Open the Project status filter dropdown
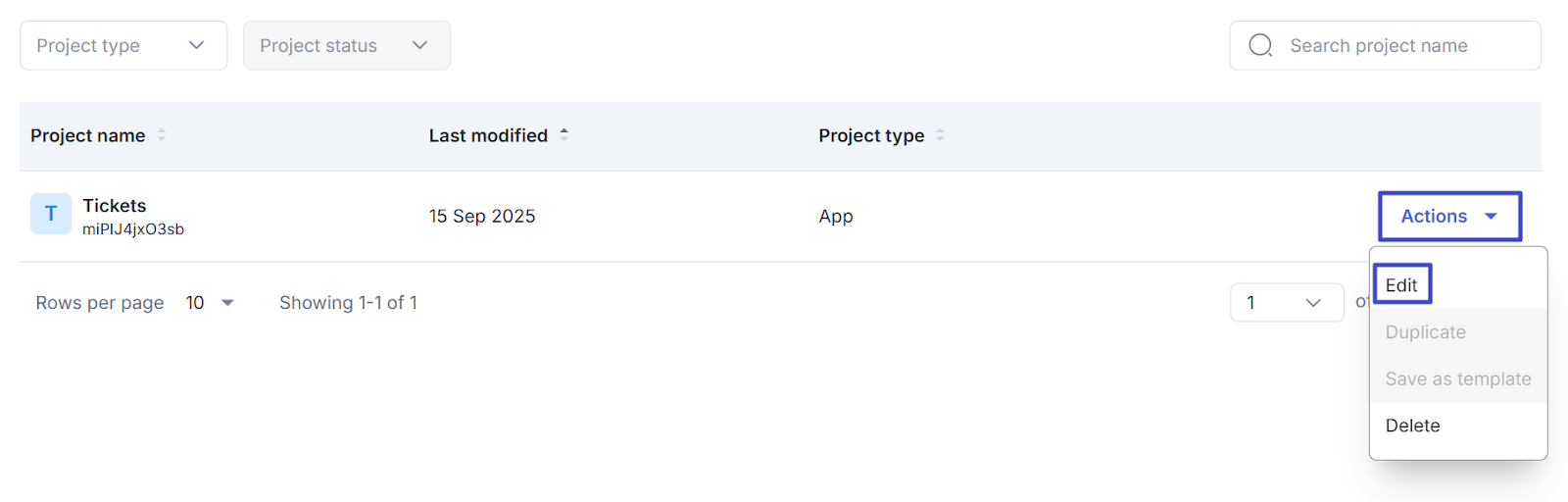1568x502 pixels. click(x=347, y=46)
